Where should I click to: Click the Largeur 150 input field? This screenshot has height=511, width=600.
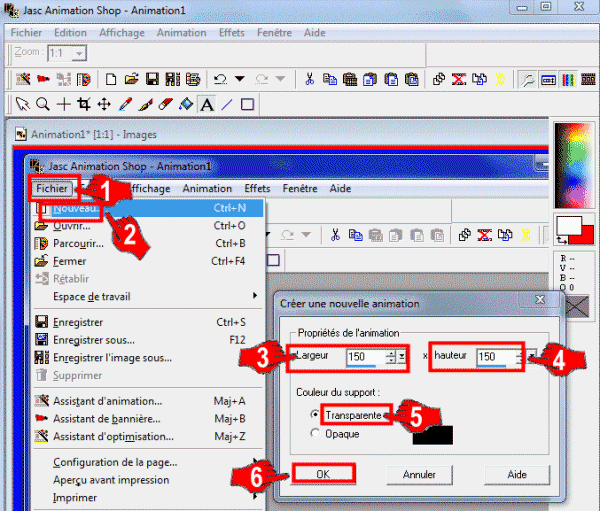pyautogui.click(x=365, y=357)
